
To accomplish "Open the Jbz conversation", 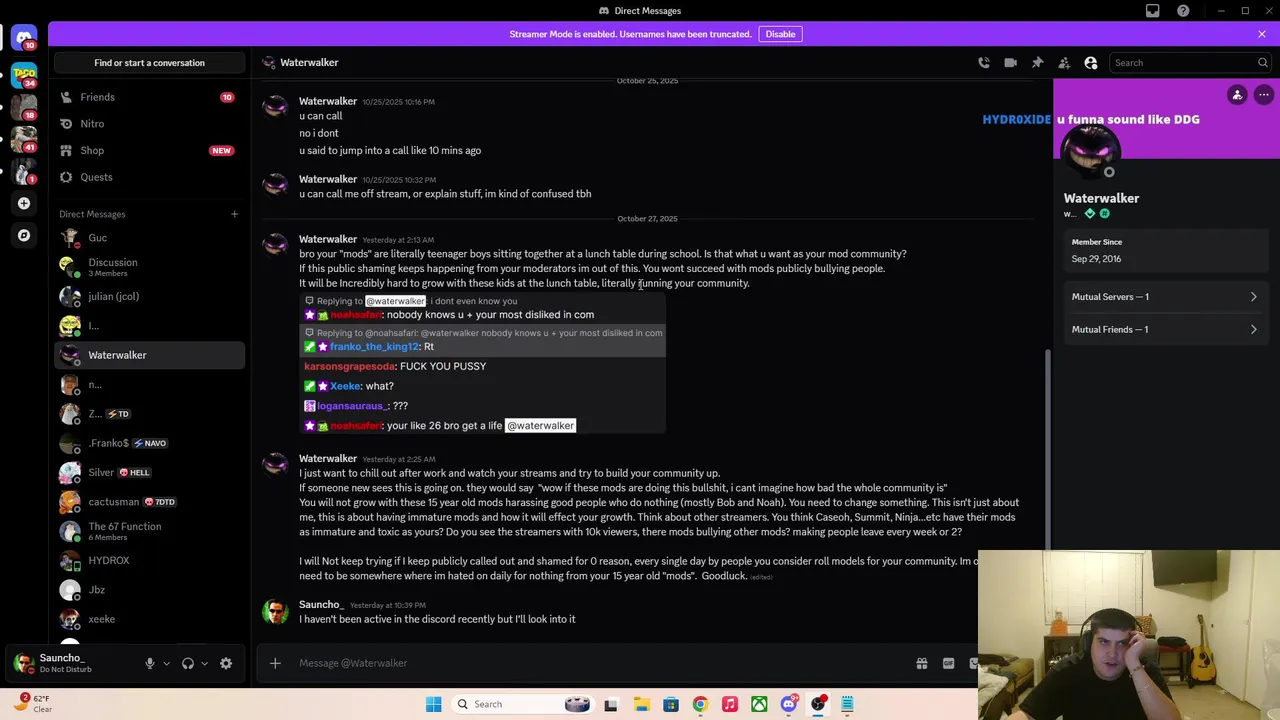I will 149,590.
